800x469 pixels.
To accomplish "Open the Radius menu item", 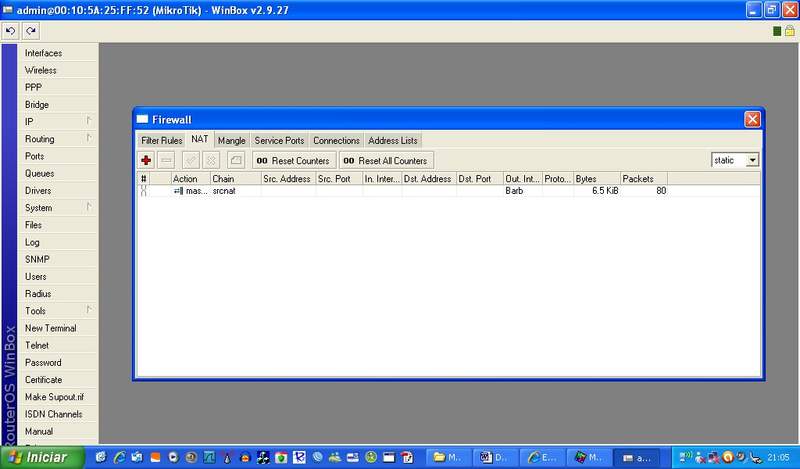I will coord(58,294).
